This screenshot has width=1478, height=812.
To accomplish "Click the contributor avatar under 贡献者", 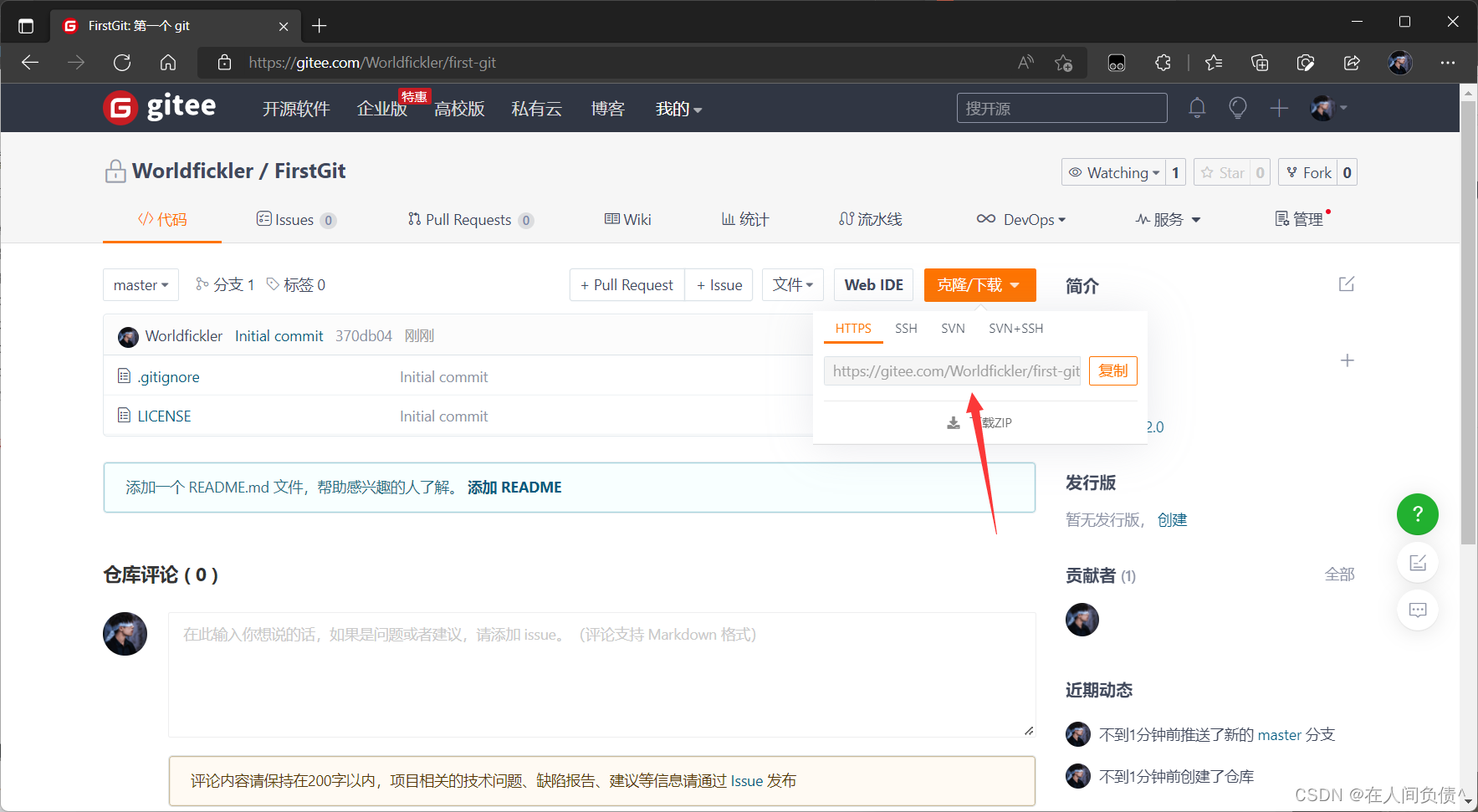I will [1082, 620].
